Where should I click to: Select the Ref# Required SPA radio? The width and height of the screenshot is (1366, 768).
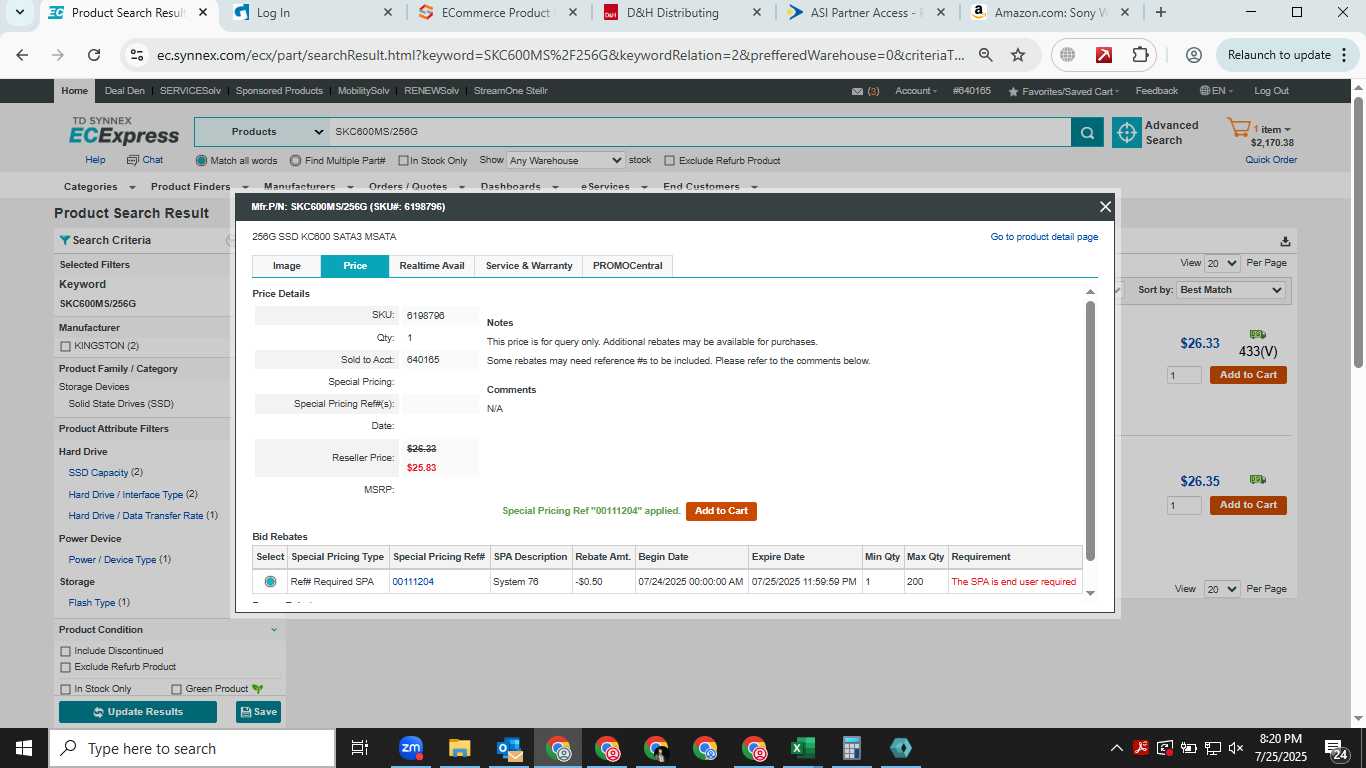point(270,582)
